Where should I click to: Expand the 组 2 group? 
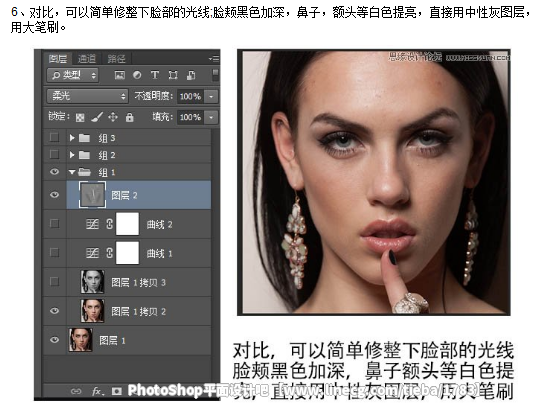(x=72, y=155)
